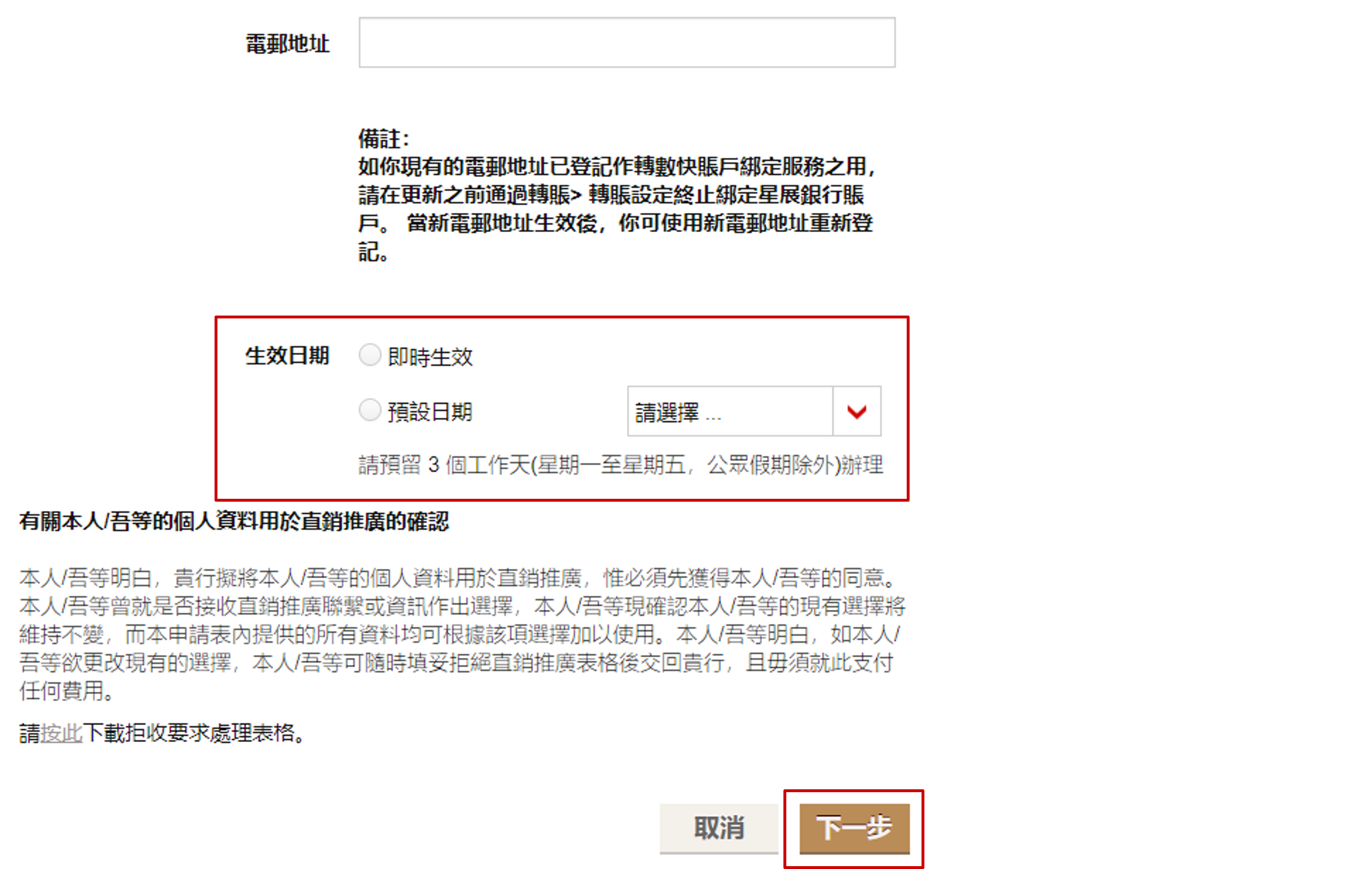The height and width of the screenshot is (869, 1372).
Task: Click the 取消 button
Action: [x=719, y=828]
